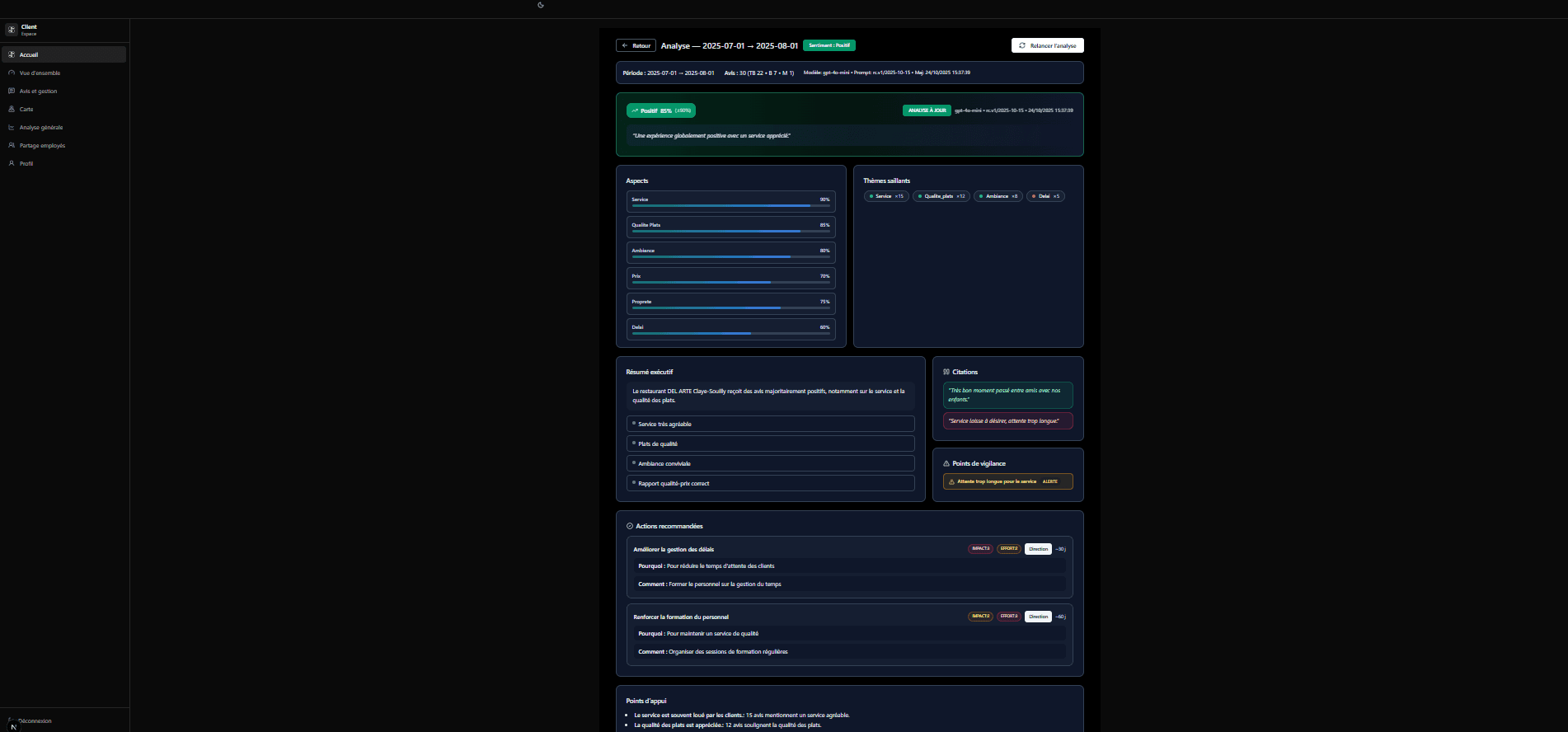
Task: Go to the Carte menu item
Action: [x=26, y=109]
